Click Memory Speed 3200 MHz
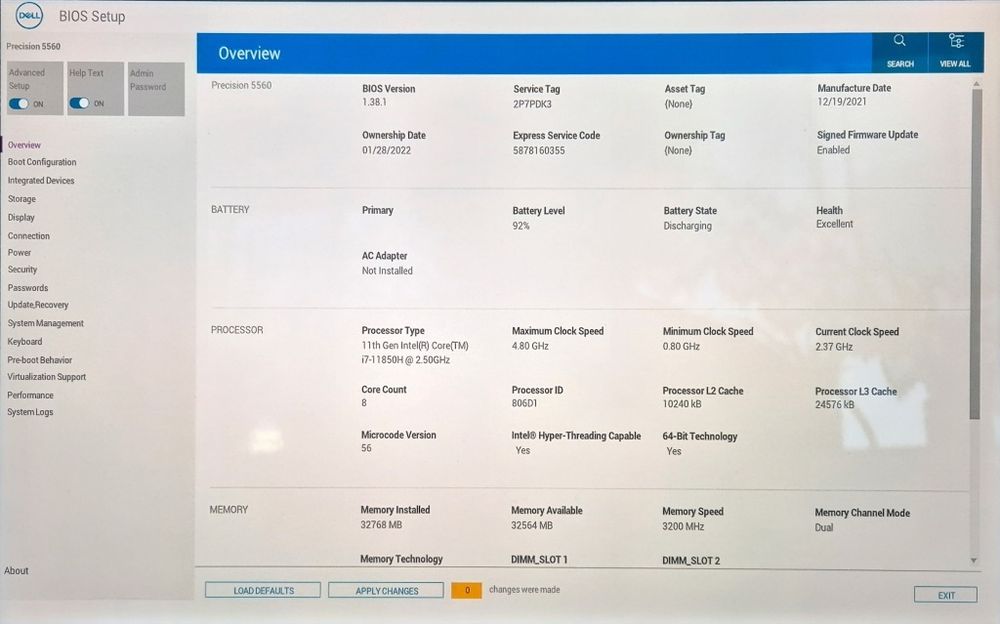This screenshot has height=624, width=1000. point(683,526)
